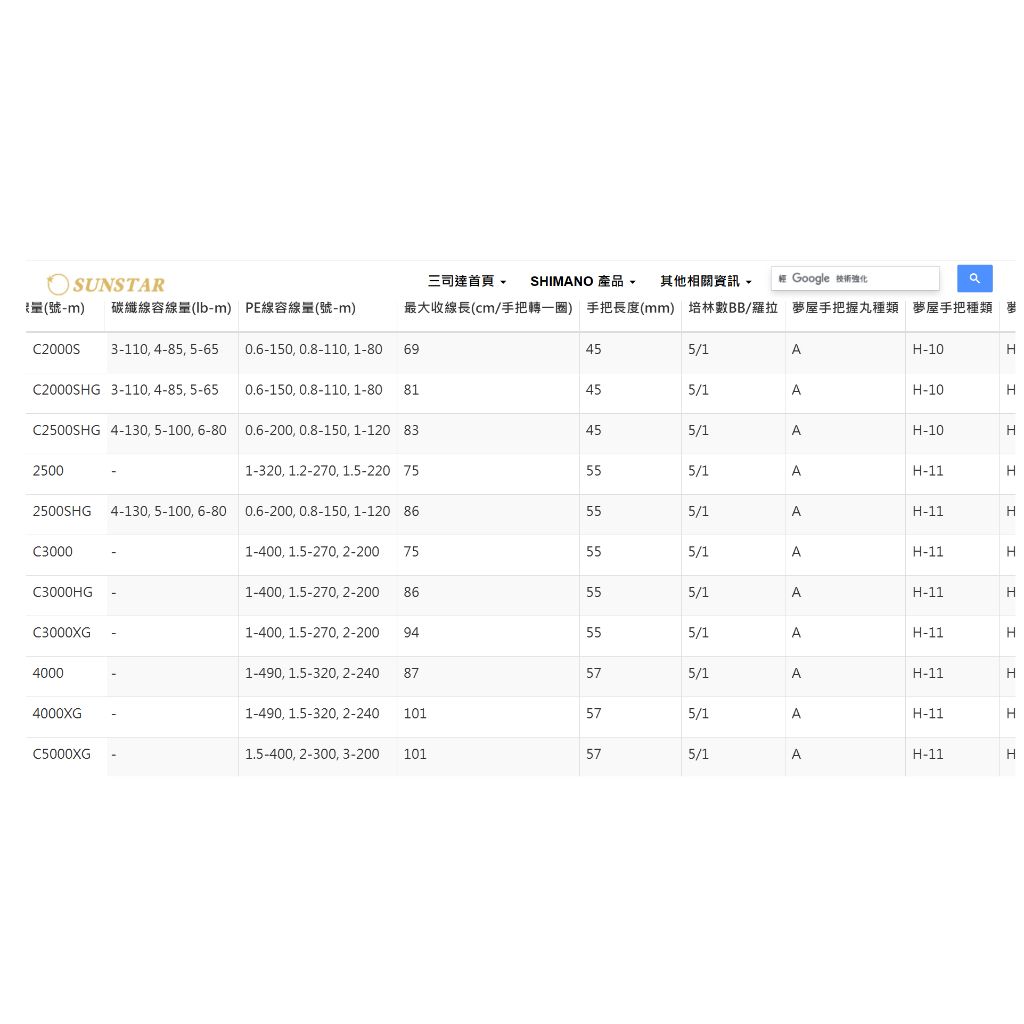Screen dimensions: 1024x1024
Task: Select the C5000XG model row
Action: 61,753
